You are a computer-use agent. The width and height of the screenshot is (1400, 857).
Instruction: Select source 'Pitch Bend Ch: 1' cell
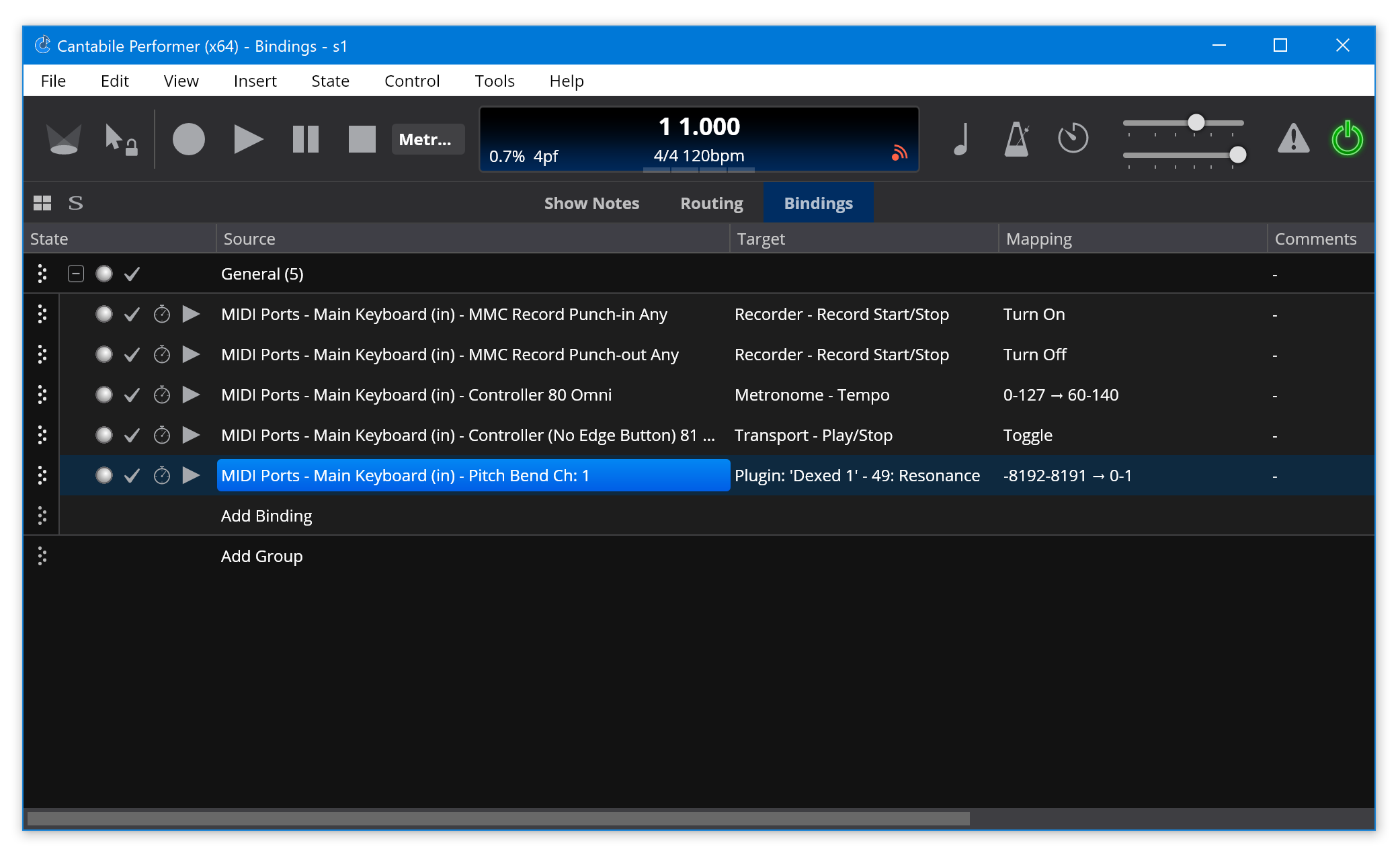(473, 475)
